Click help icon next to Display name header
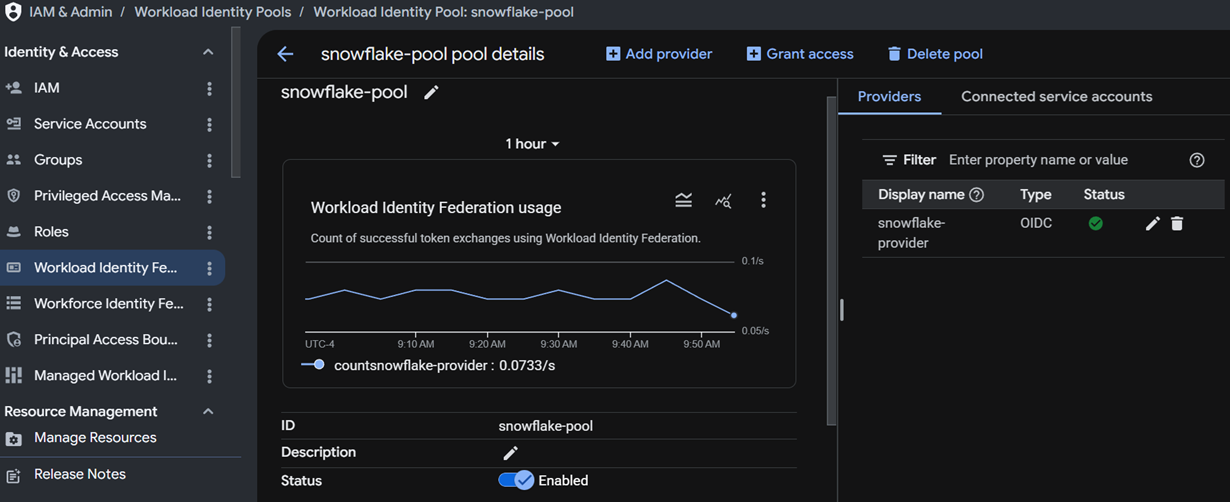The height and width of the screenshot is (502, 1230). click(977, 195)
